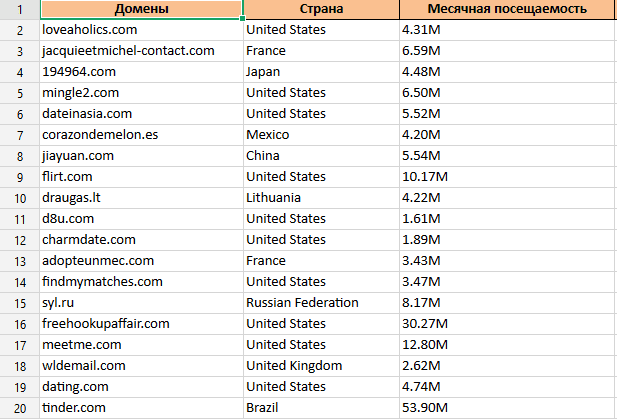The image size is (617, 419).
Task: Select the Месячная посещаемость header cell
Action: click(507, 9)
